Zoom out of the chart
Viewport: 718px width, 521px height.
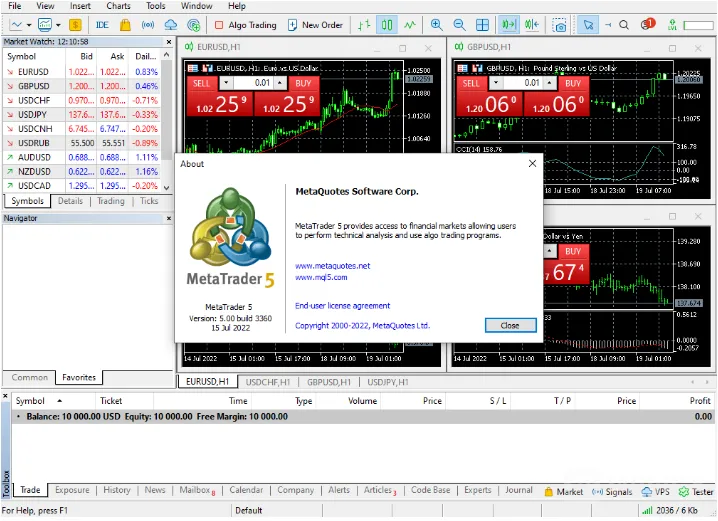click(x=459, y=25)
